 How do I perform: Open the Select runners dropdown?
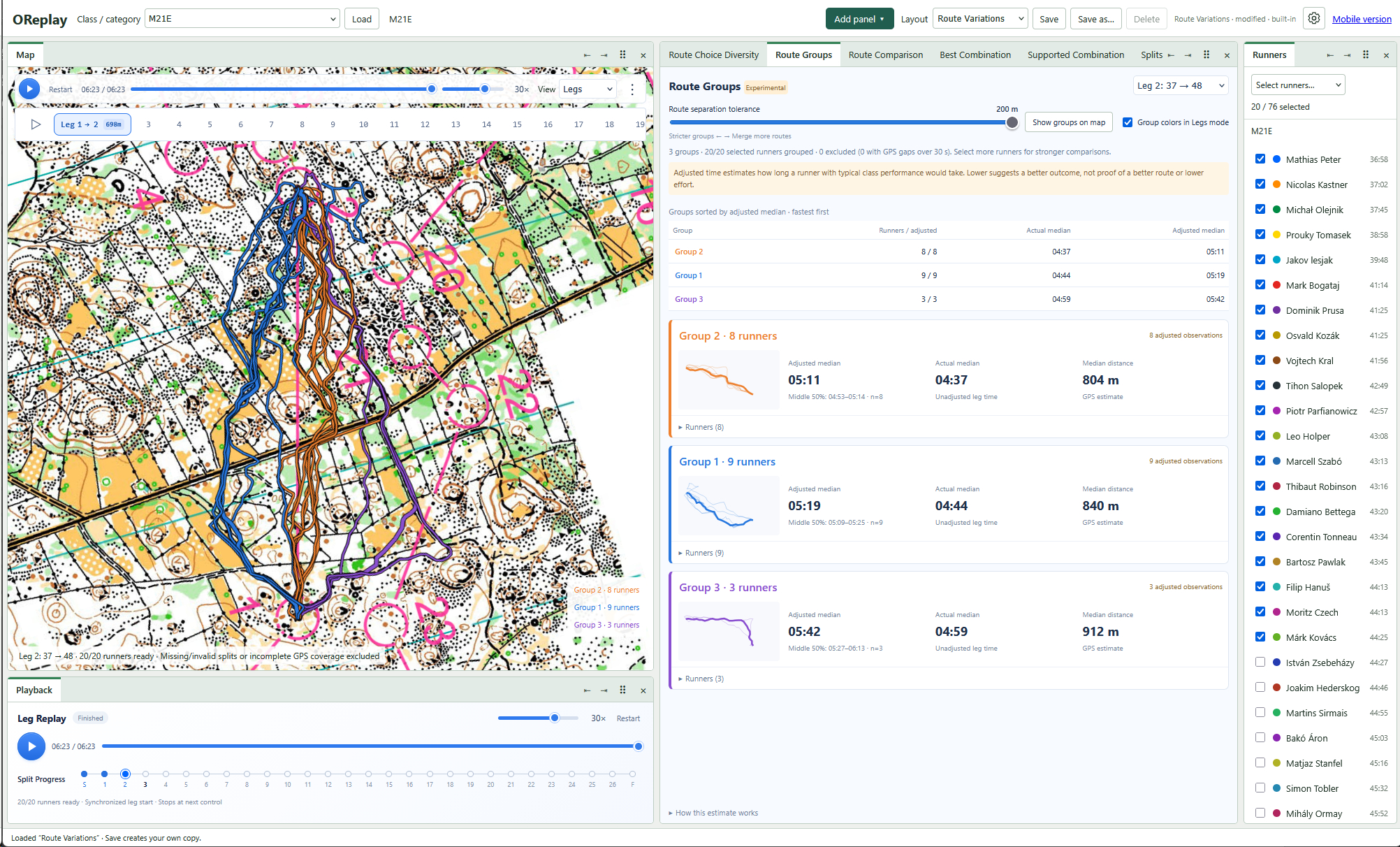point(1298,85)
